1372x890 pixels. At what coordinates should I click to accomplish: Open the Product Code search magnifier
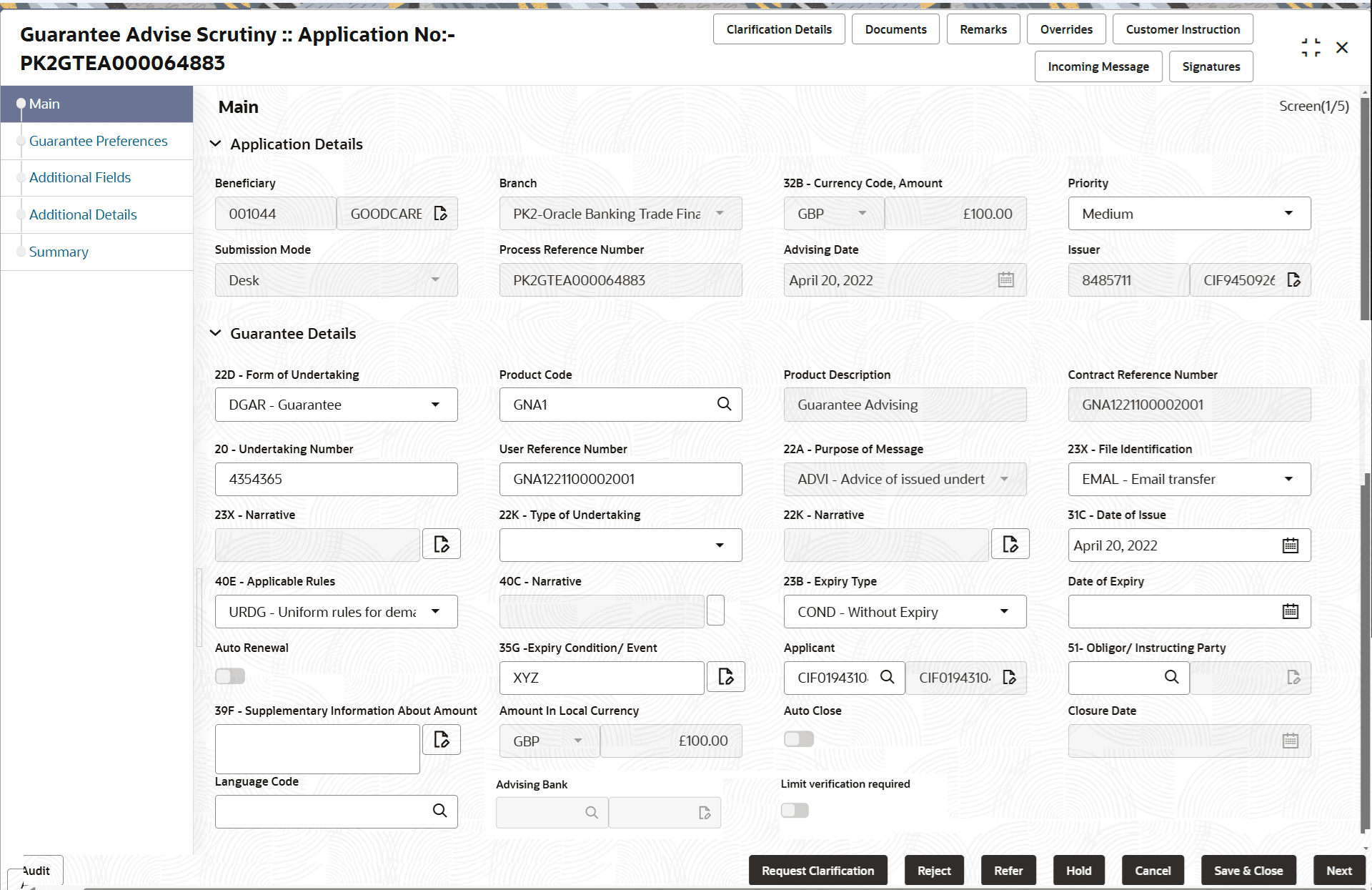tap(724, 404)
